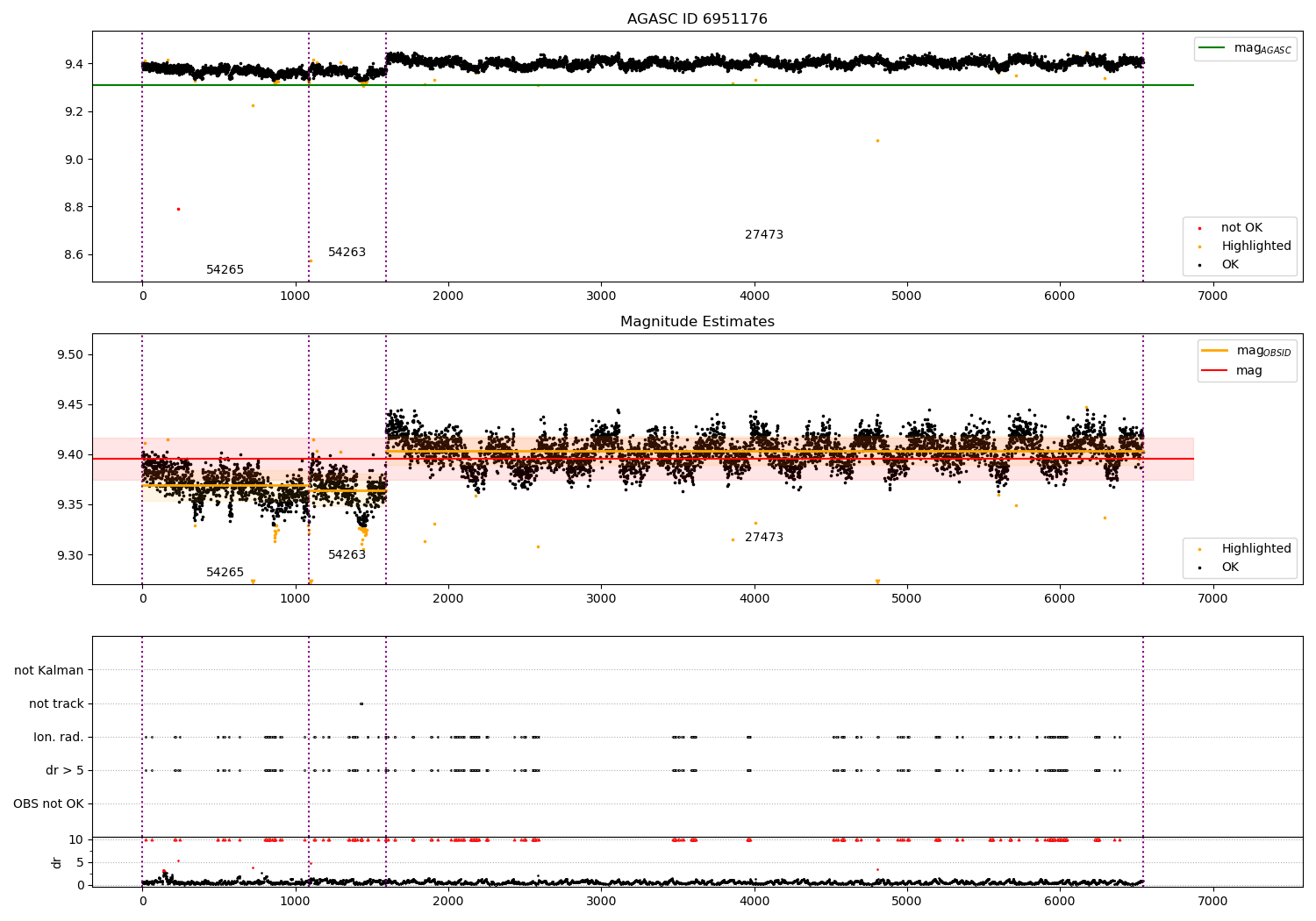This screenshot has width=1316, height=921.
Task: Click the 'OBS not OK' row label
Action: (x=48, y=804)
